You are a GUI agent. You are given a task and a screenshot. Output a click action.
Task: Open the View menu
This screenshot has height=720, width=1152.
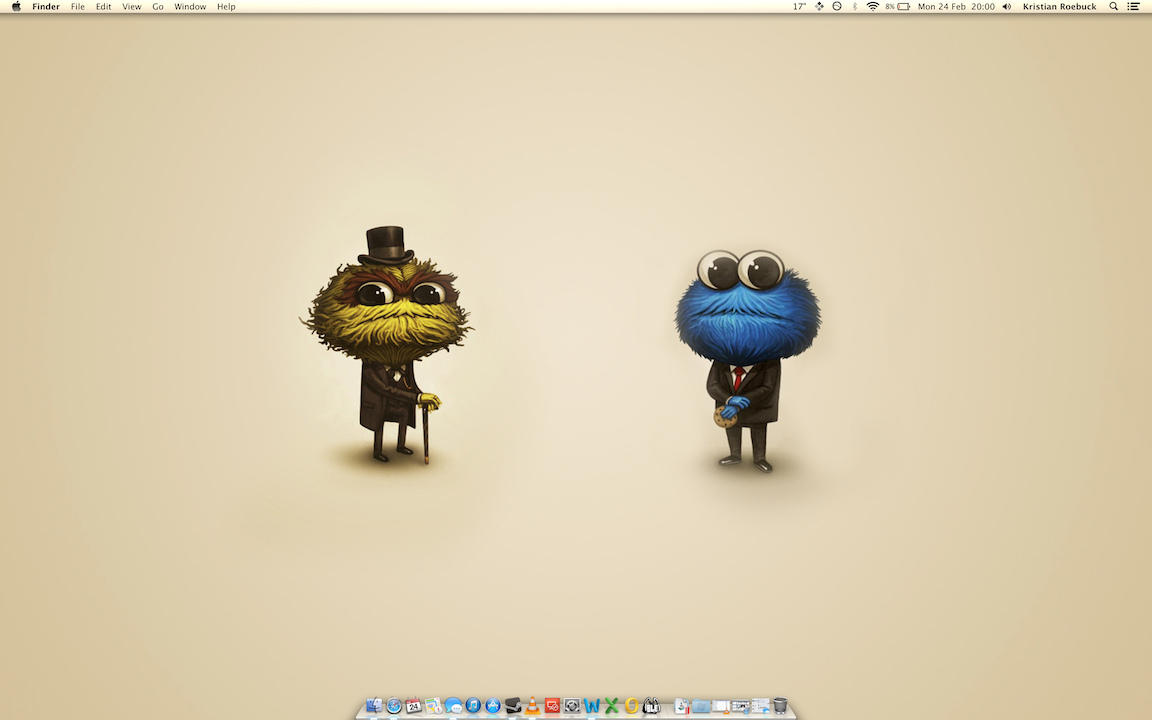point(132,7)
